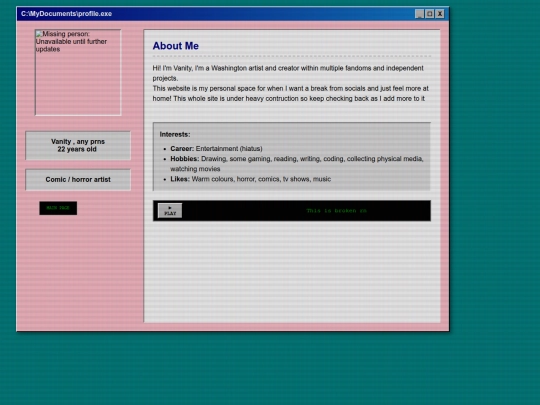
Task: Minimize the profile.exe window
Action: tap(419, 14)
